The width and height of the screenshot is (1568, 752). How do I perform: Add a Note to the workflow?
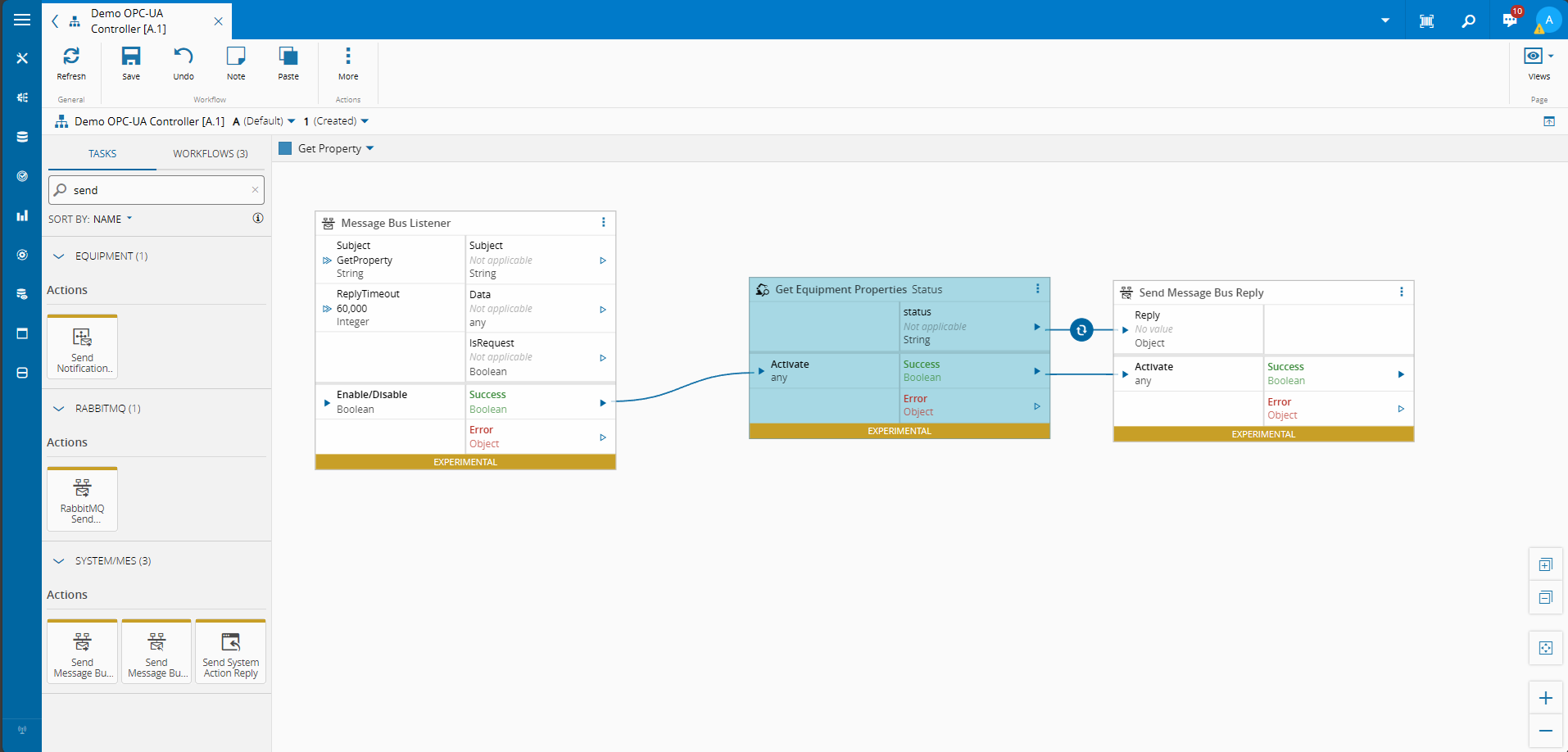236,63
